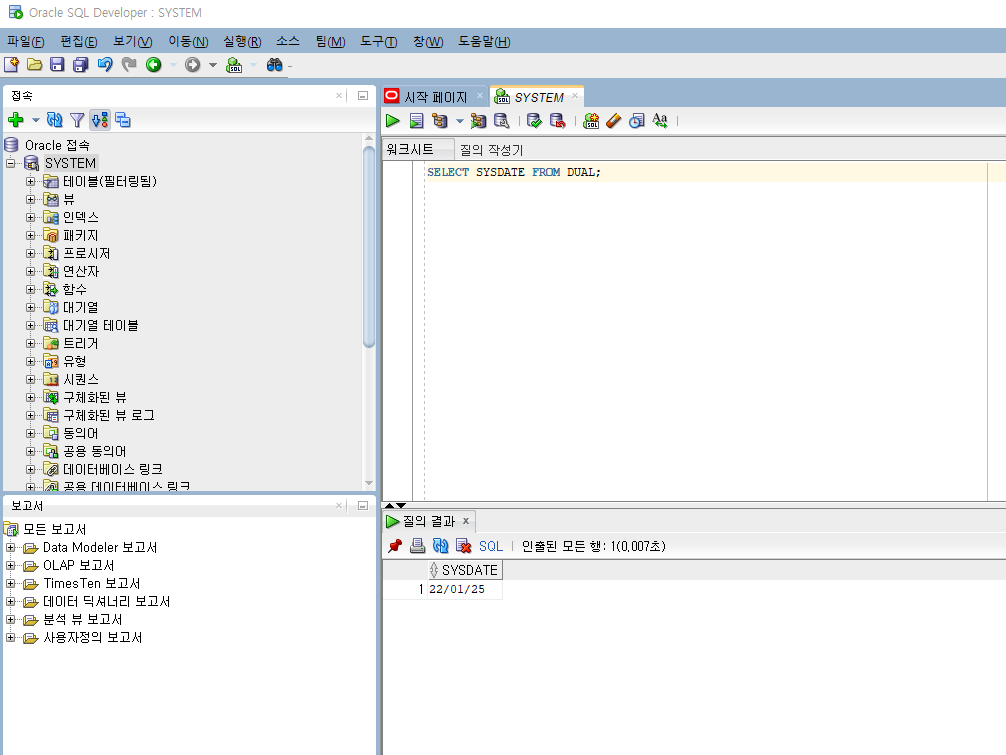Expand the 인덱스 tree node
This screenshot has height=755, width=1006.
30,217
